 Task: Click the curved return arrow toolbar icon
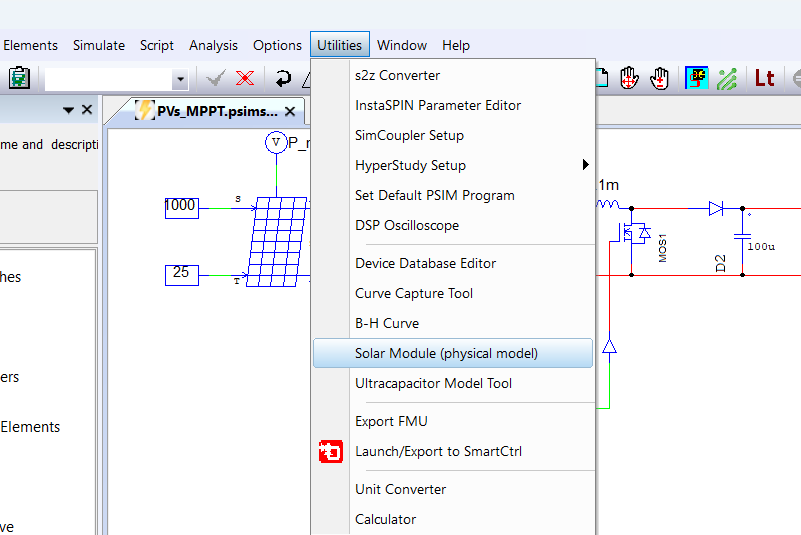click(x=283, y=79)
